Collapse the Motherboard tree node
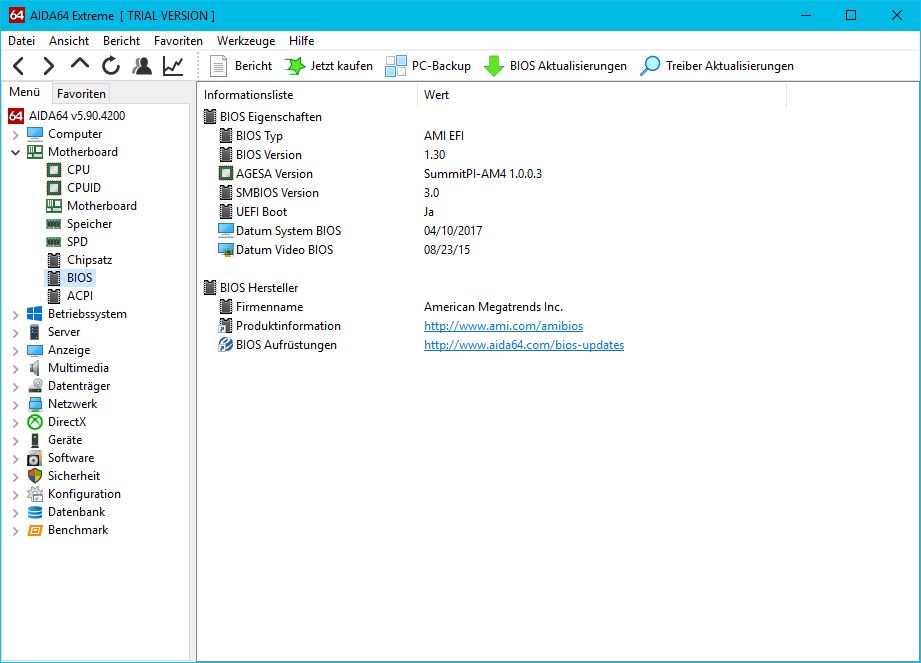Screen dimensions: 921x663 click(x=15, y=153)
